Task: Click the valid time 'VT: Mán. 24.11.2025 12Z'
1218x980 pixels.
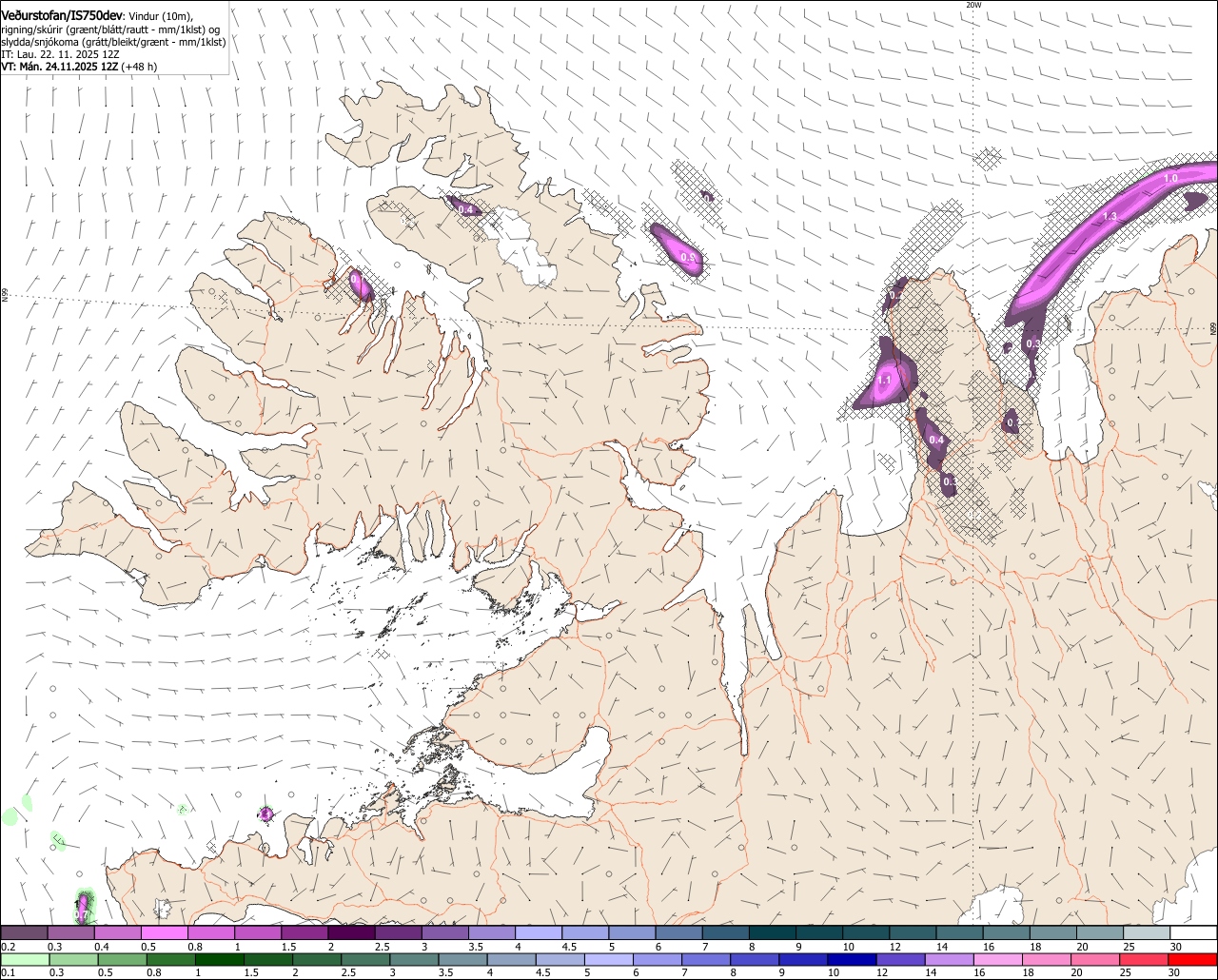Action: pyautogui.click(x=60, y=67)
